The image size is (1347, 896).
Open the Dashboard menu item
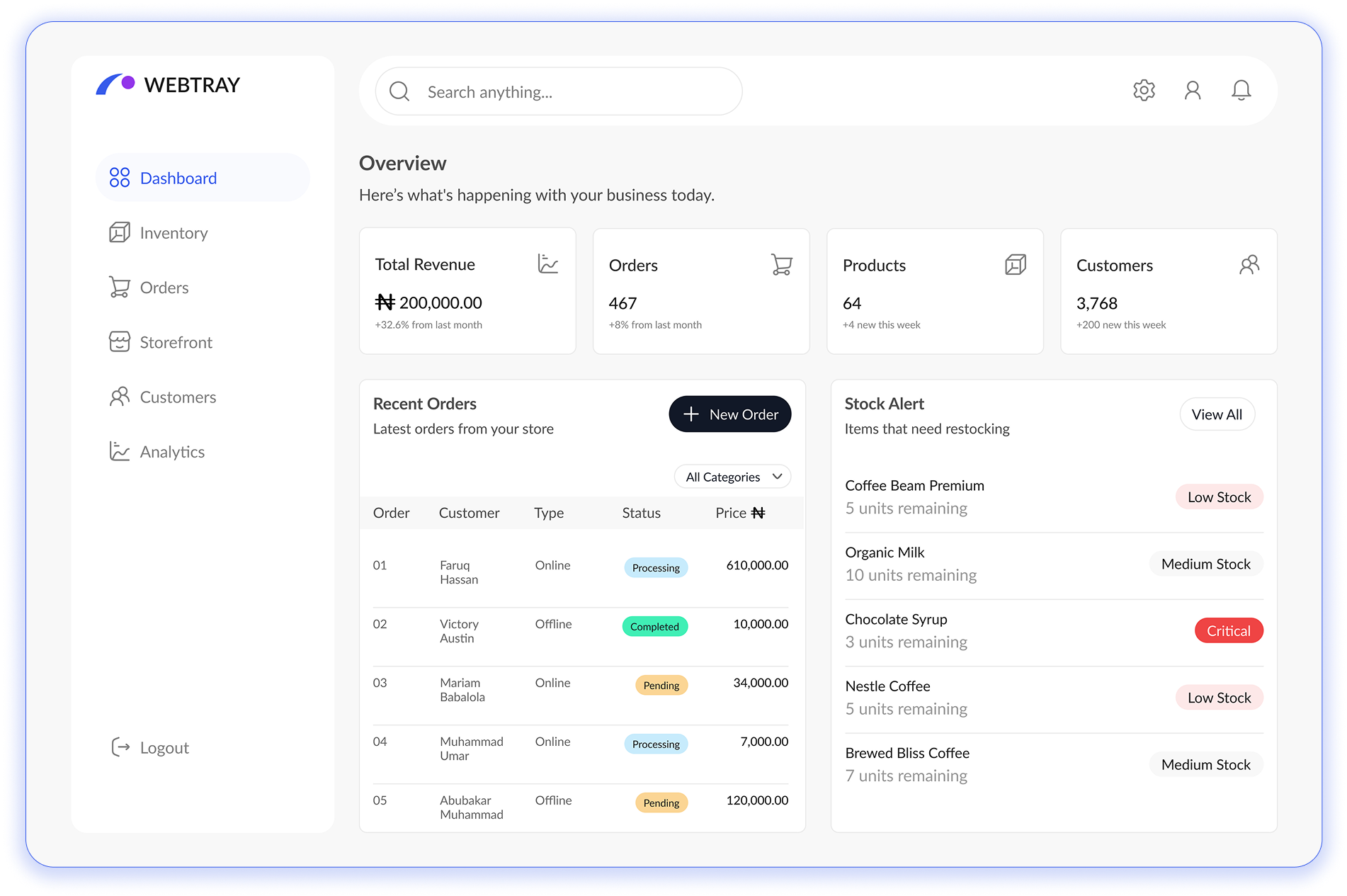point(203,178)
